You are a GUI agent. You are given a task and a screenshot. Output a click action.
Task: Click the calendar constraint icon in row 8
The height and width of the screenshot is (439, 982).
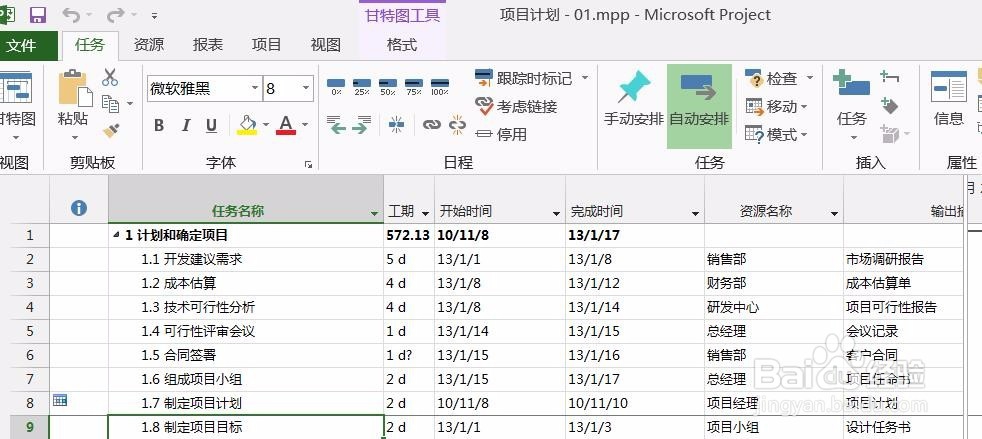coord(60,400)
